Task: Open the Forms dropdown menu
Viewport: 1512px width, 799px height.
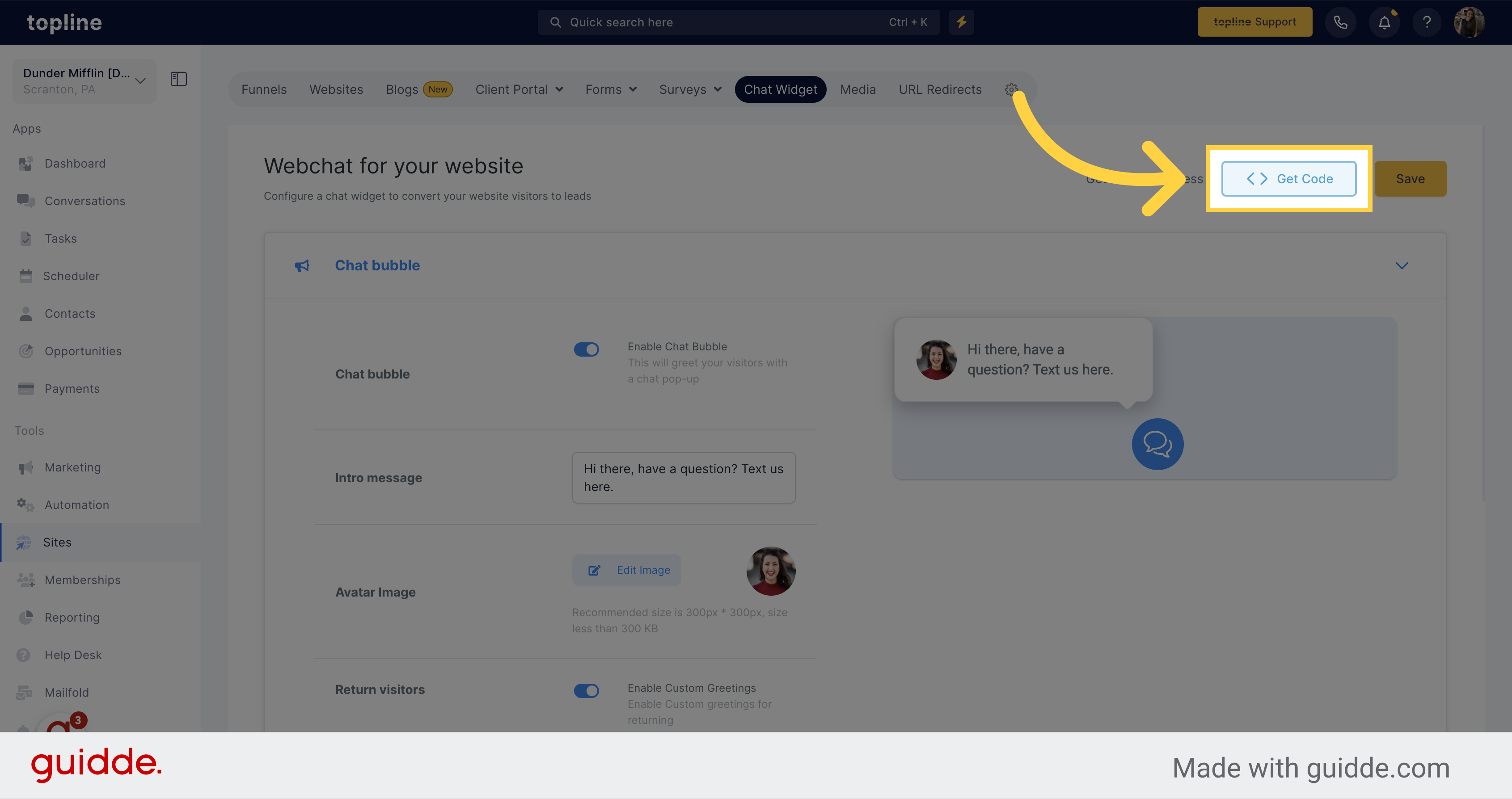Action: [x=611, y=89]
